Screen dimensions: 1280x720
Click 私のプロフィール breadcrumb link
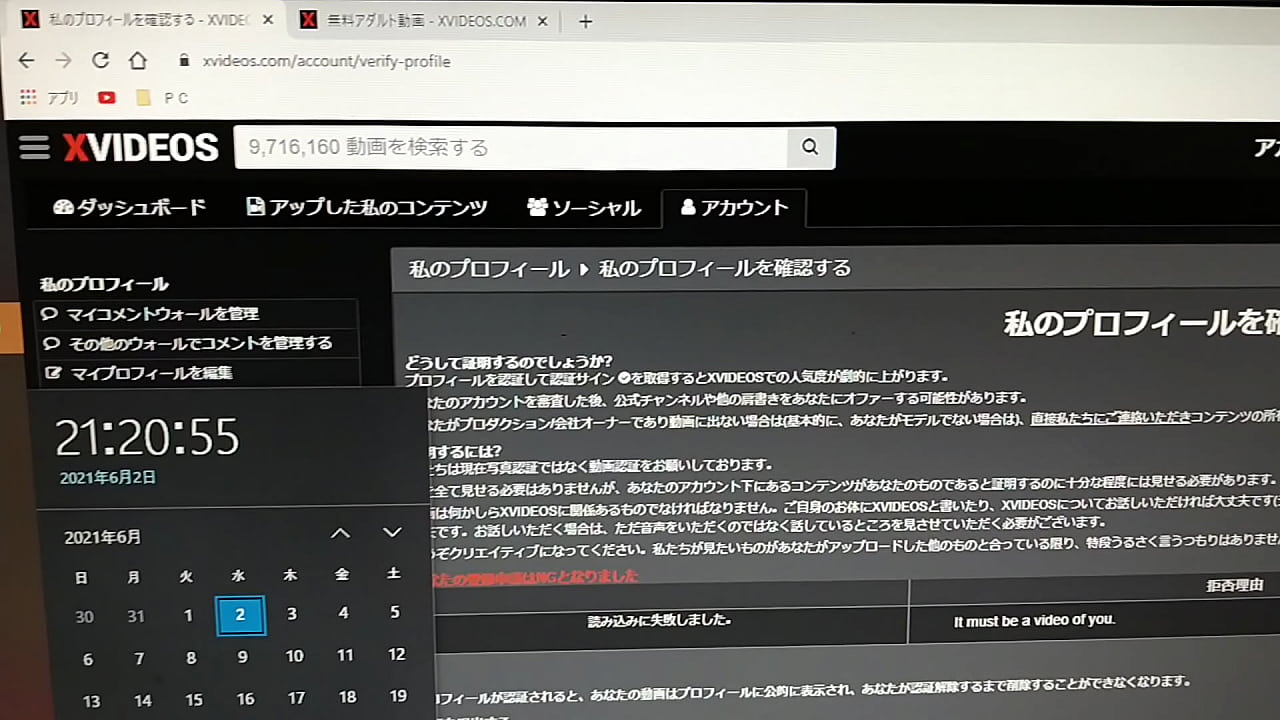coord(489,268)
